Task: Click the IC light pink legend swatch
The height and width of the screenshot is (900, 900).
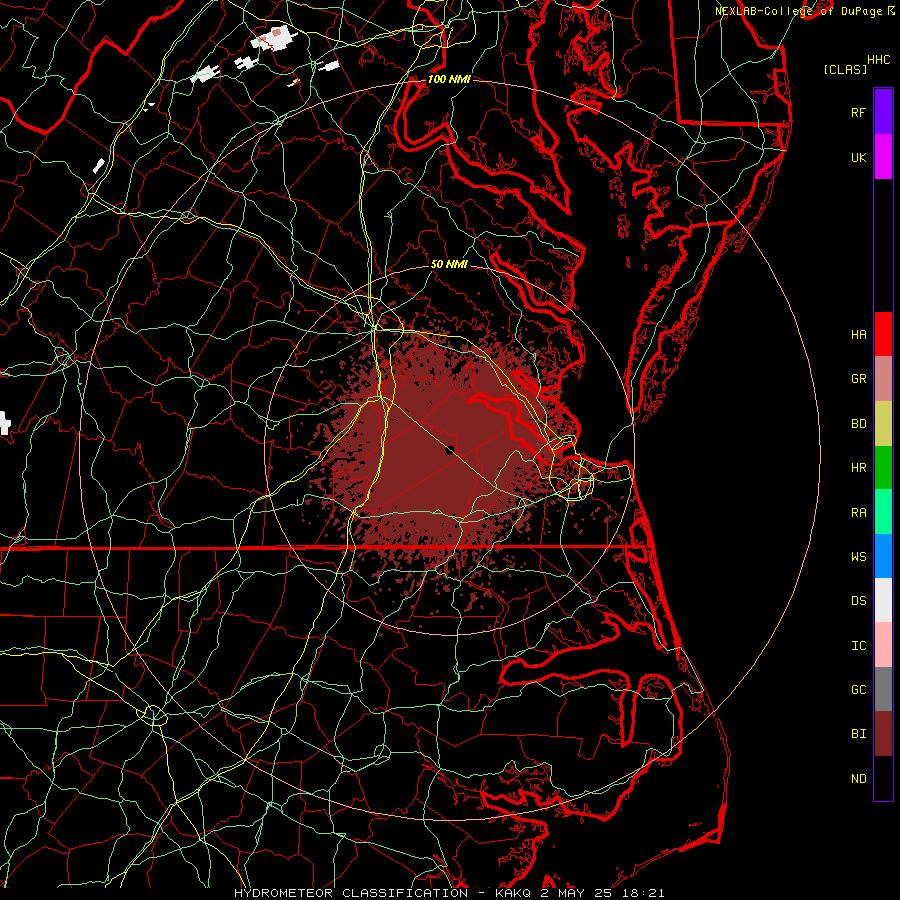Action: [x=883, y=645]
